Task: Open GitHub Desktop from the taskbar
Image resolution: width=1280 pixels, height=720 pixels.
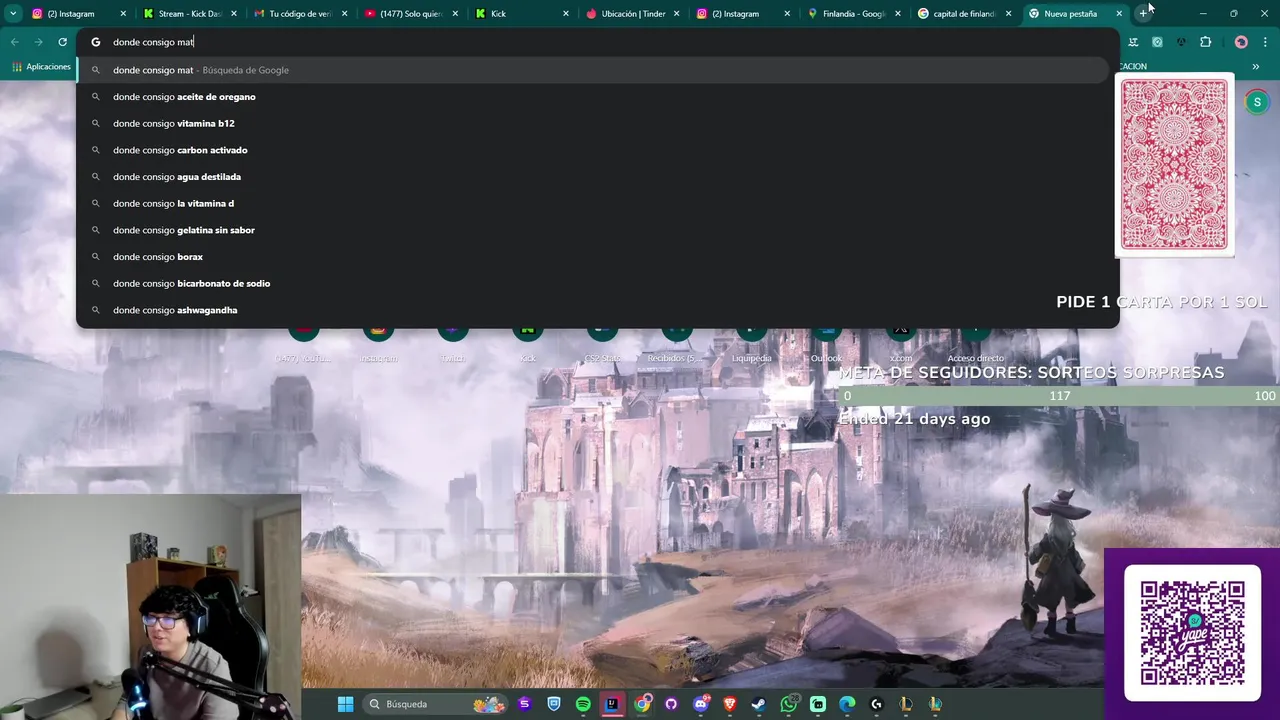Action: tap(671, 704)
